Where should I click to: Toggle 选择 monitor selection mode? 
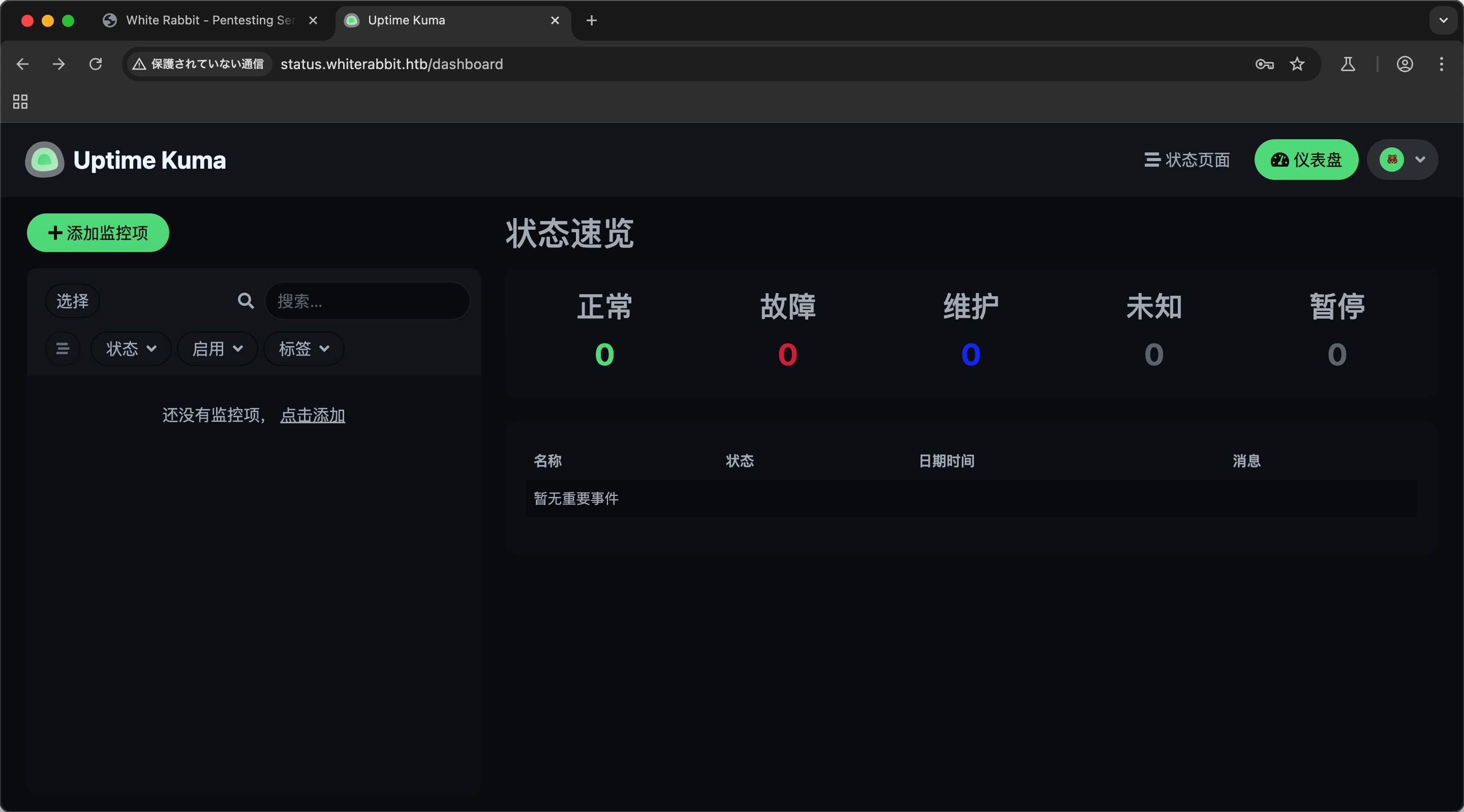pos(72,301)
